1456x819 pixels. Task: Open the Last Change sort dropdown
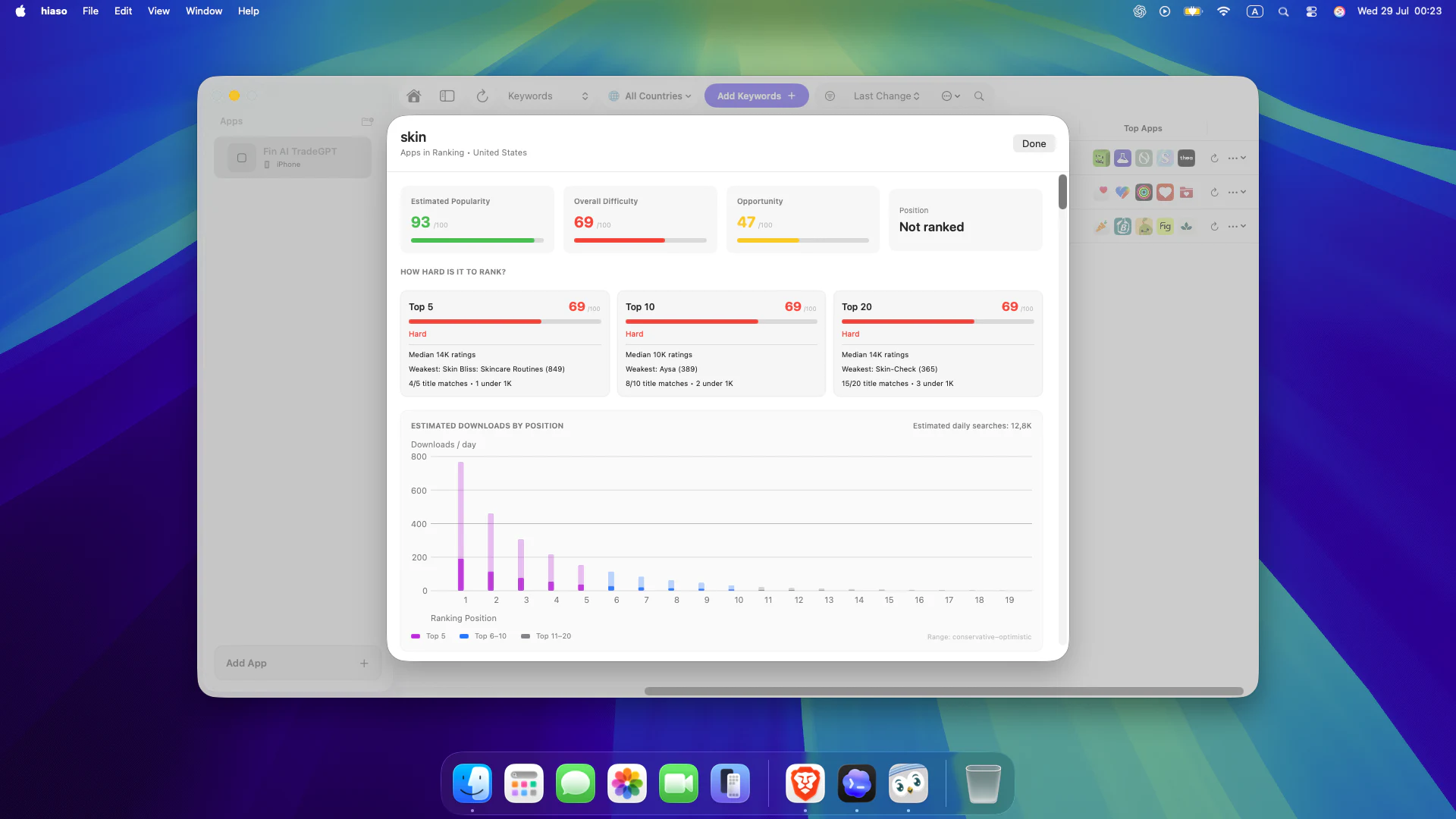point(886,96)
